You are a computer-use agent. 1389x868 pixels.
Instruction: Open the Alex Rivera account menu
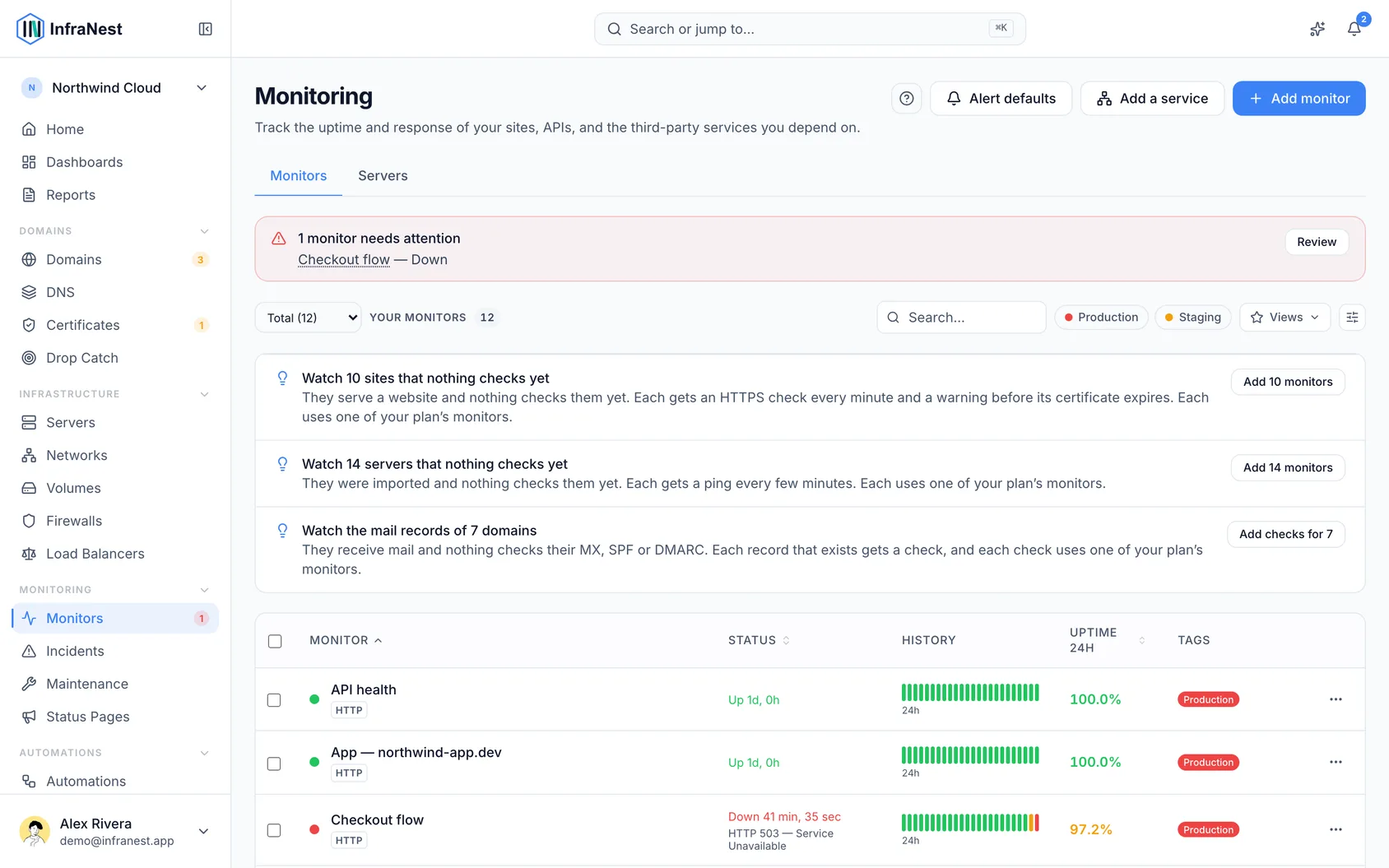click(x=115, y=831)
